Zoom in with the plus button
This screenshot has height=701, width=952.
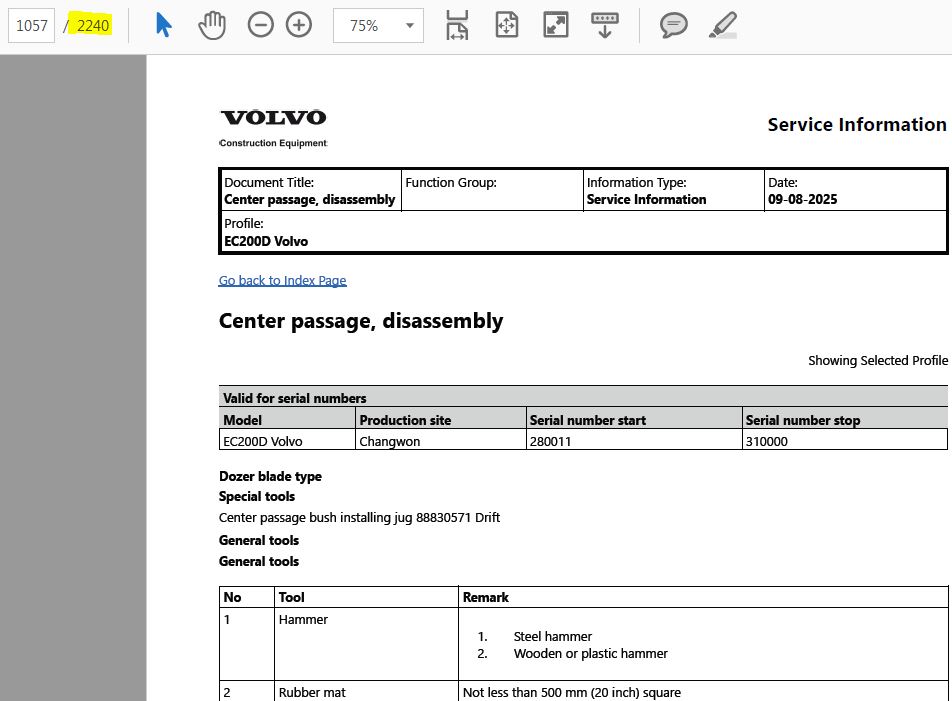(x=299, y=25)
